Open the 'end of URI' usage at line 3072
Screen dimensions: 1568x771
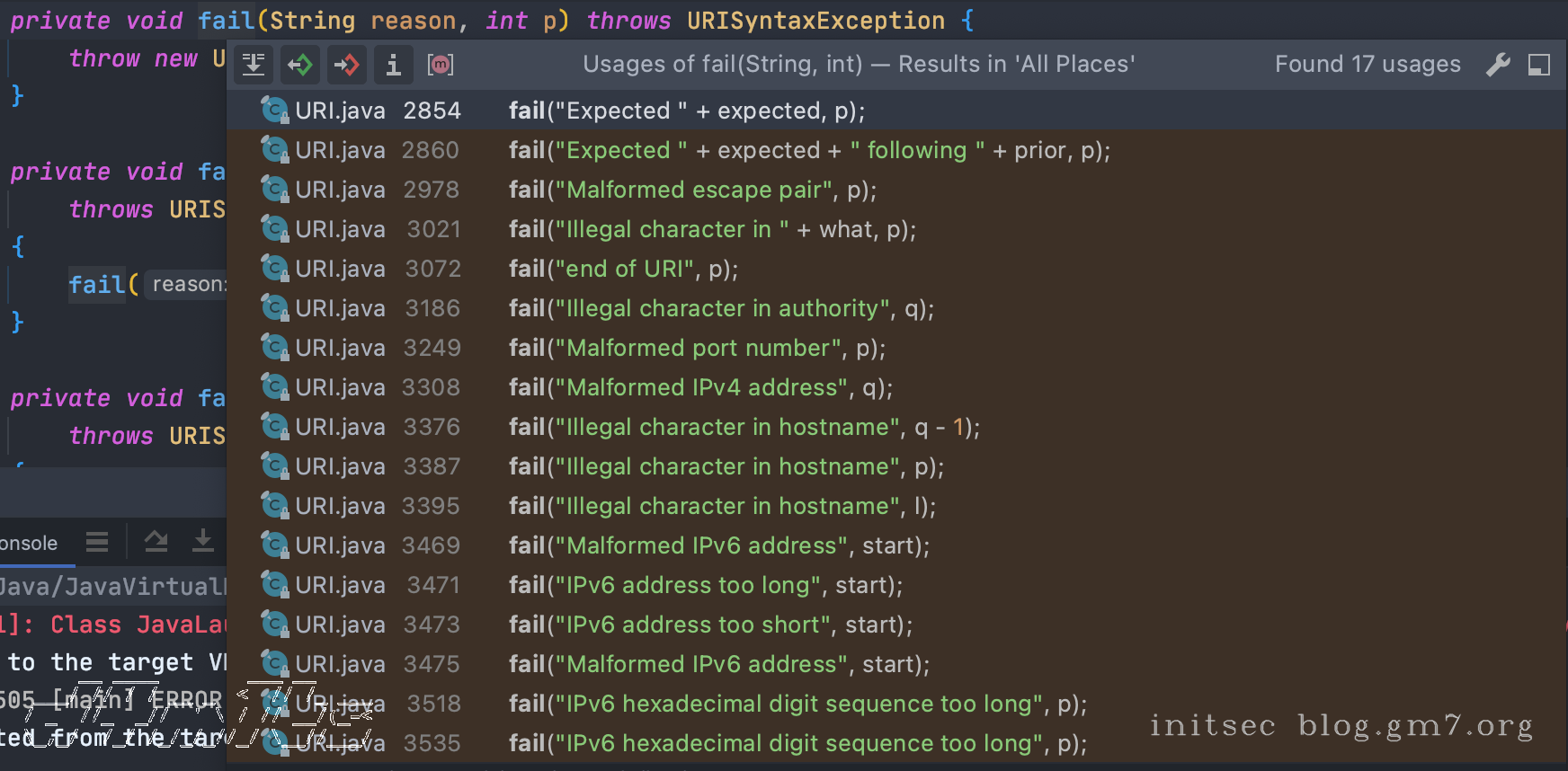point(623,268)
